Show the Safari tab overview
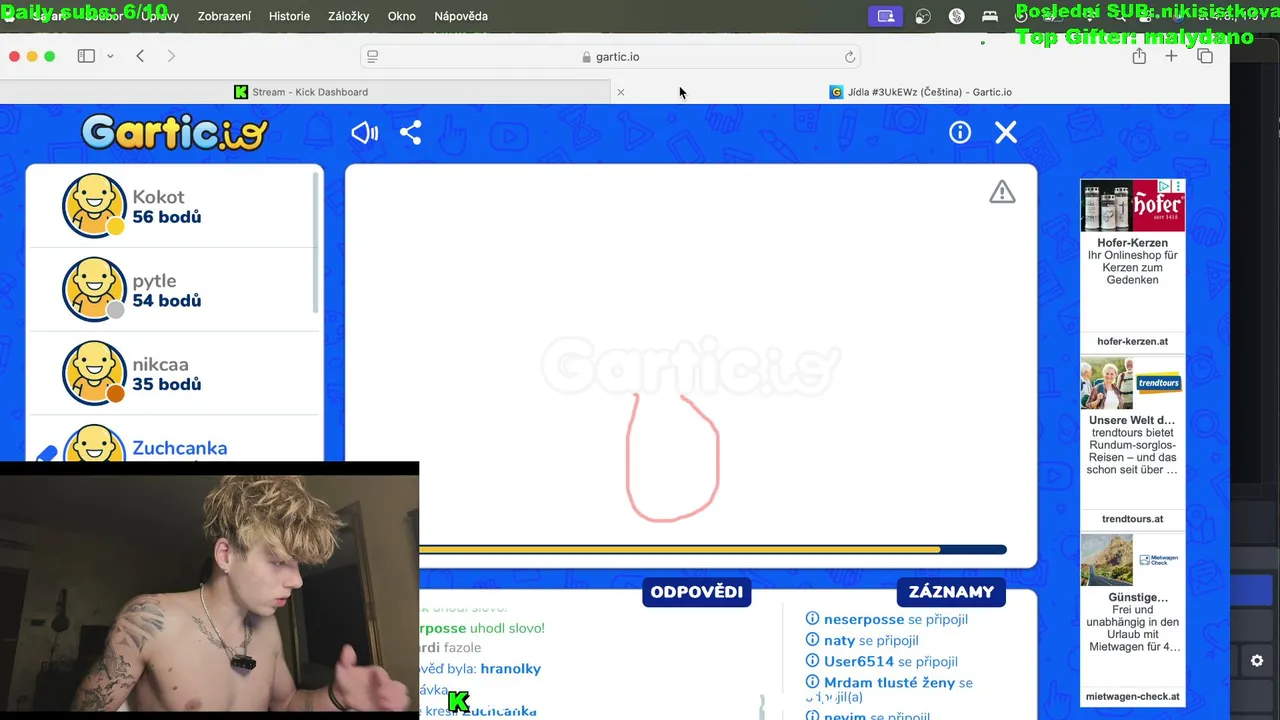 click(1205, 57)
